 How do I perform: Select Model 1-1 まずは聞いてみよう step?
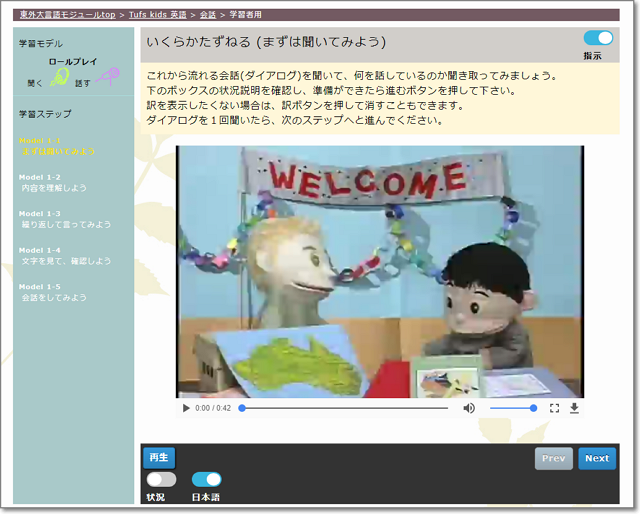click(57, 146)
